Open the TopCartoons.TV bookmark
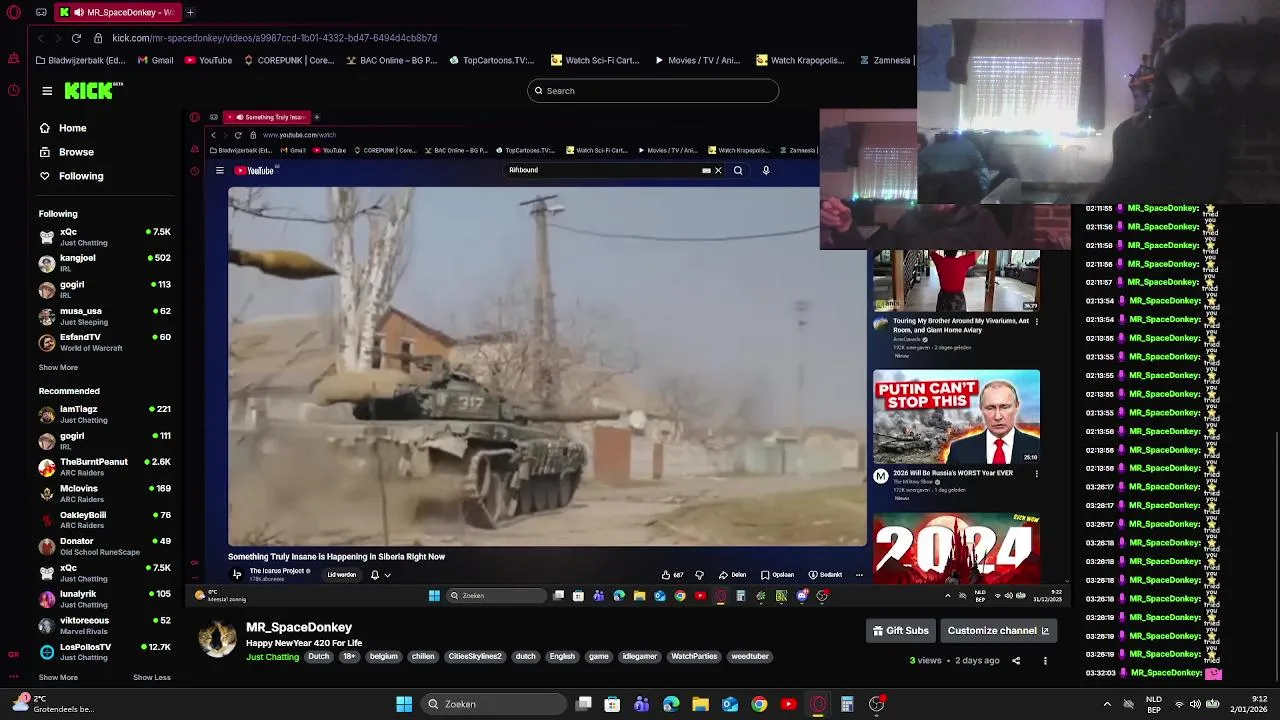 click(491, 60)
